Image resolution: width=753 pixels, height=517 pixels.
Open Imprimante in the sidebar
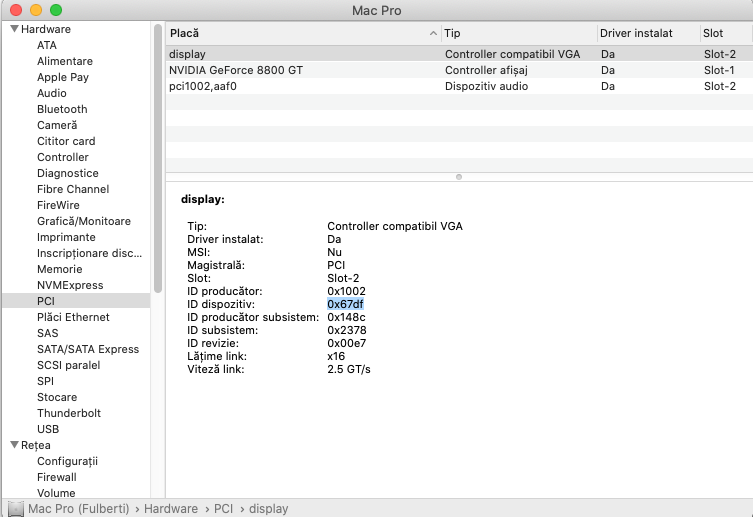point(66,237)
